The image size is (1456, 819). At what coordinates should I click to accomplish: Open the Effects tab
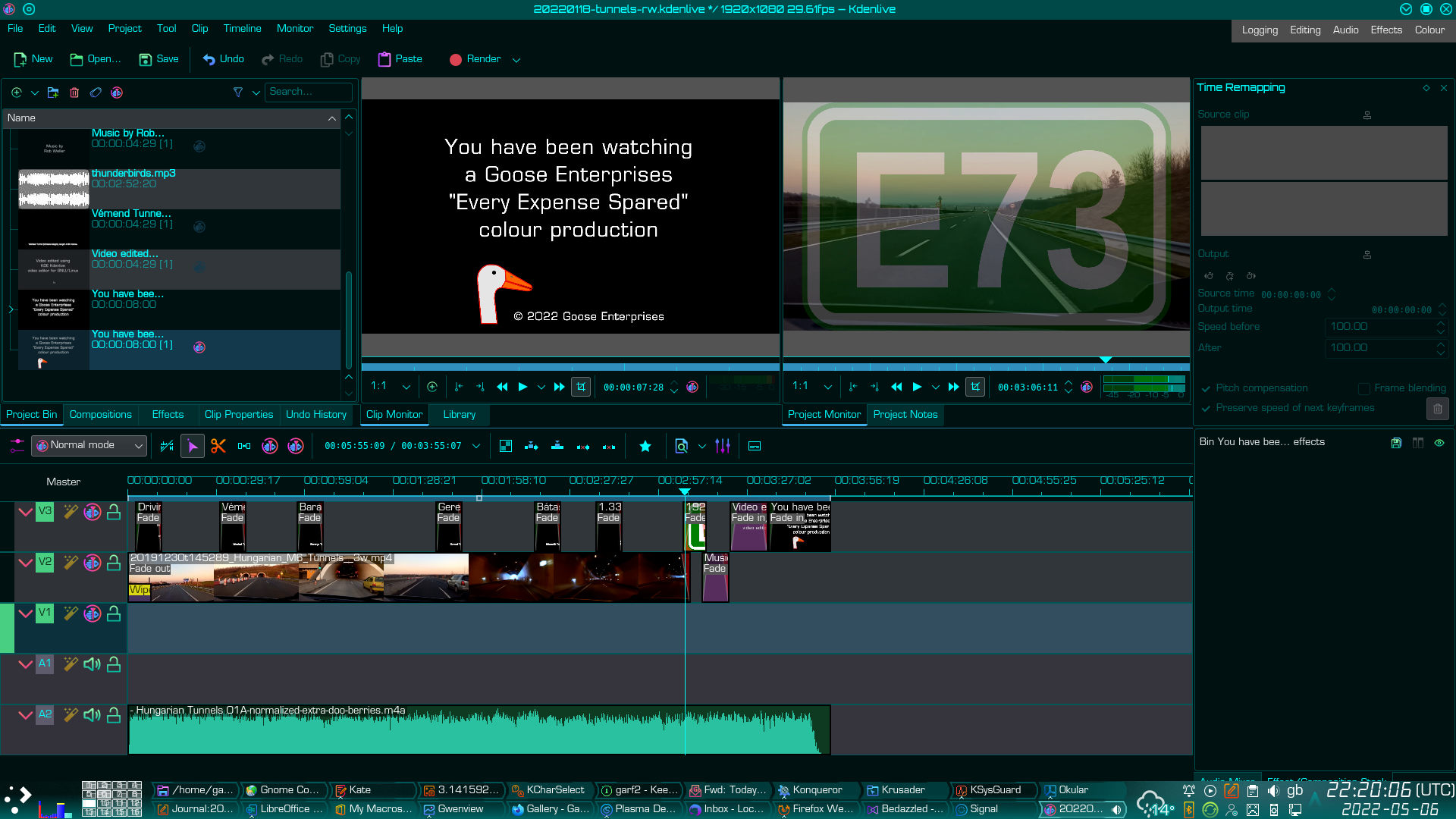click(167, 414)
